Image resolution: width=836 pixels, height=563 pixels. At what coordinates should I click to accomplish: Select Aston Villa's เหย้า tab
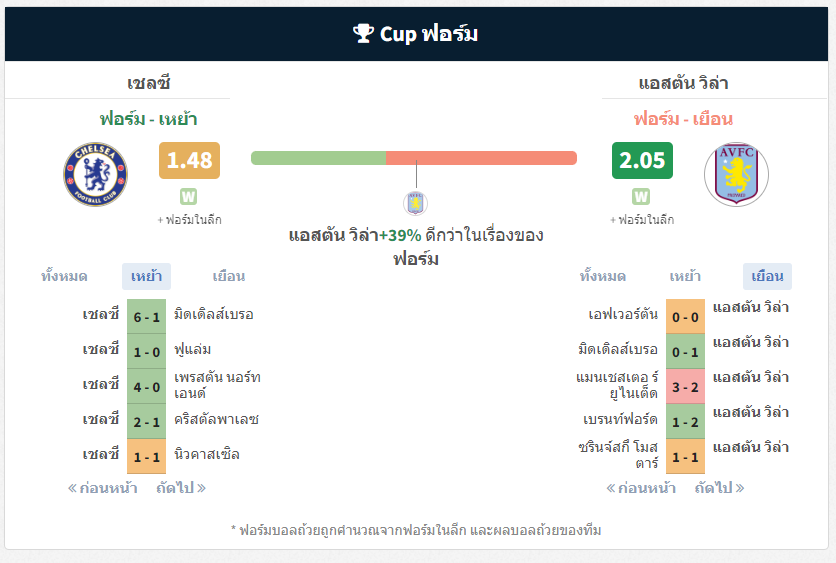pyautogui.click(x=685, y=276)
